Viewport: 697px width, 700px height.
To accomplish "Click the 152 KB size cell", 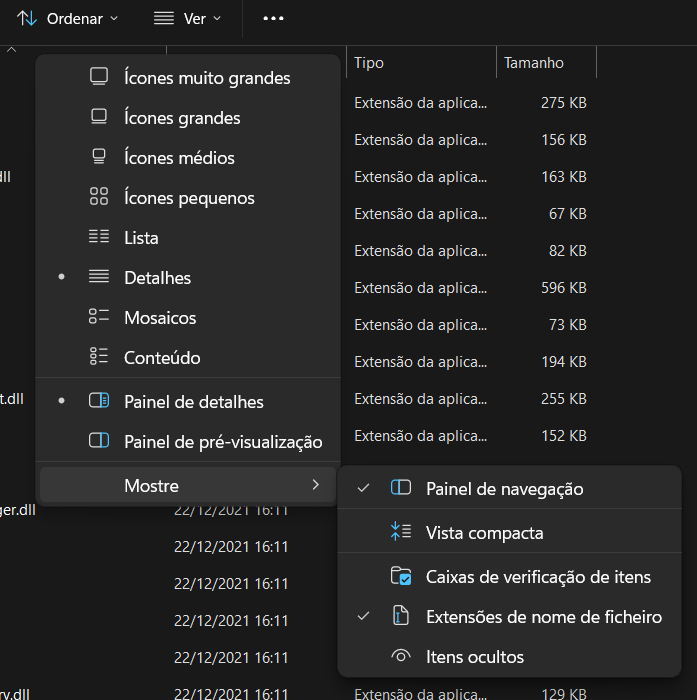I will (563, 436).
